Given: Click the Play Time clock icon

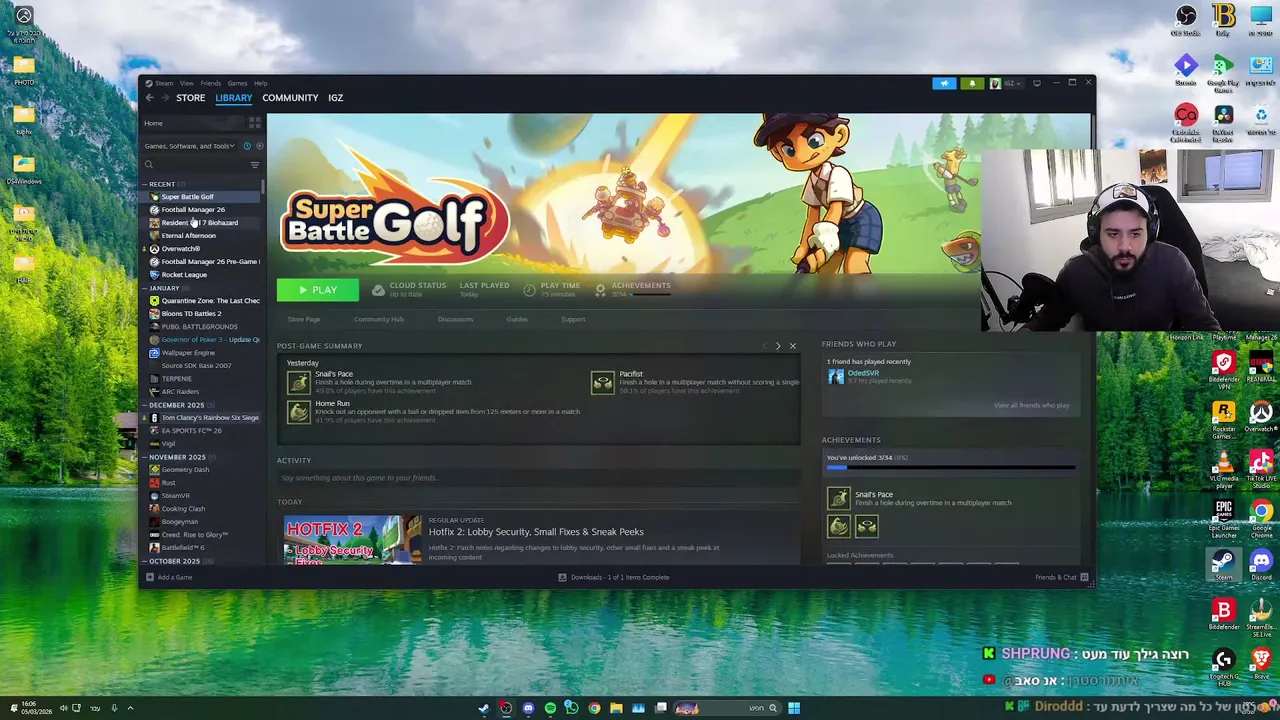Looking at the screenshot, I should coord(529,290).
